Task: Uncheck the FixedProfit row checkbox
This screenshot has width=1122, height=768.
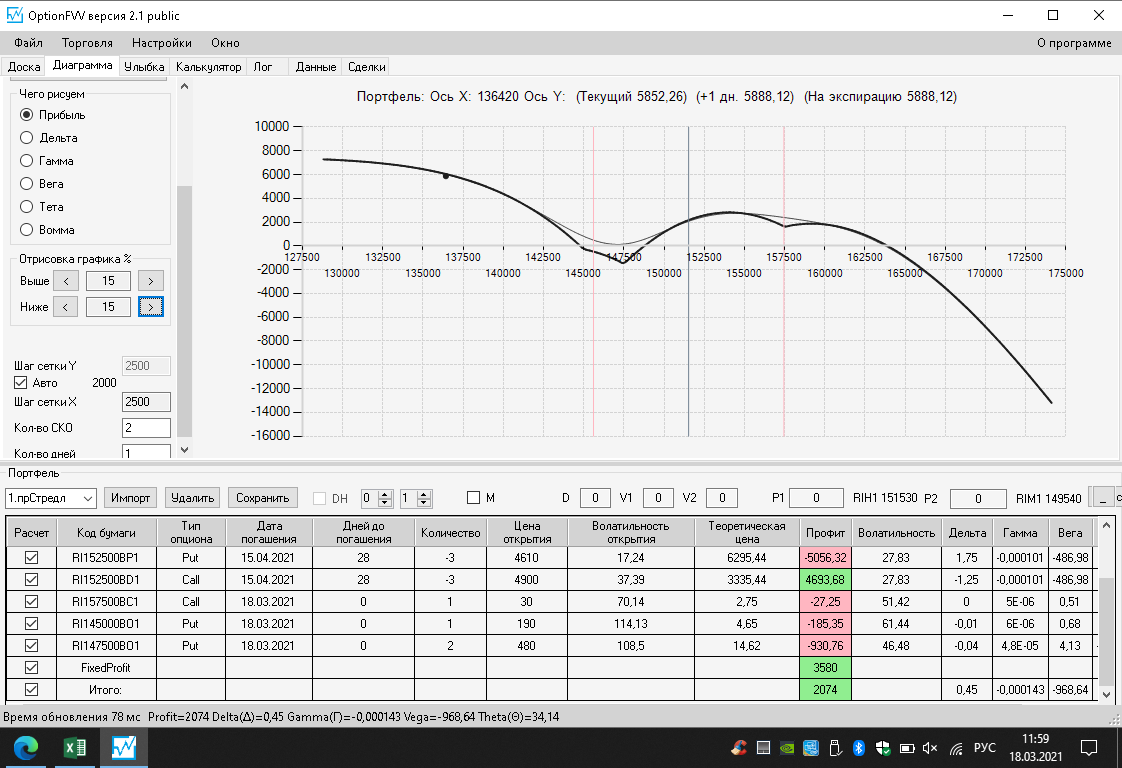Action: (31, 667)
